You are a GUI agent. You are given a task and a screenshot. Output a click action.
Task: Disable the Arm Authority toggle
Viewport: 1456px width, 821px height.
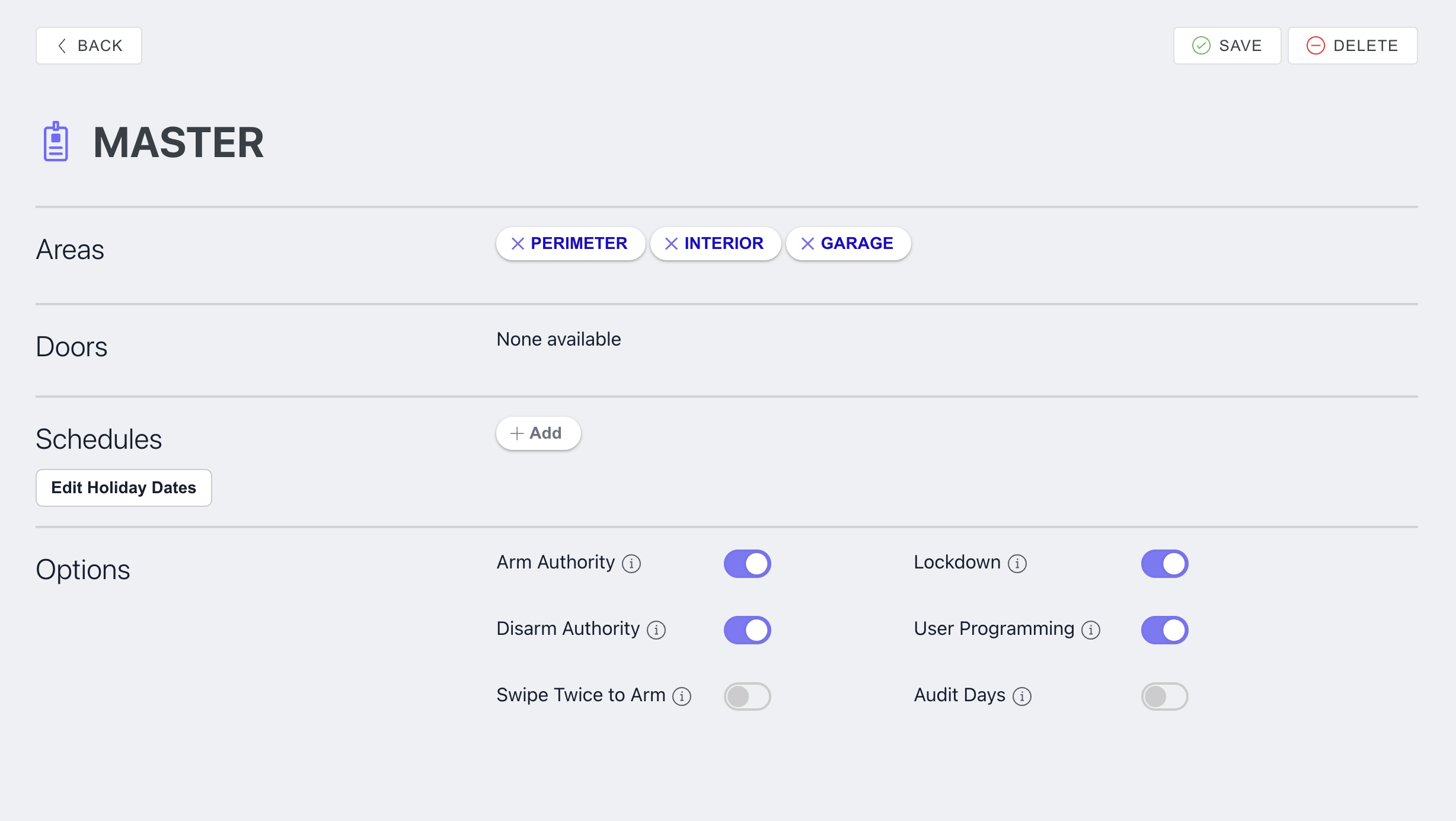(x=747, y=563)
